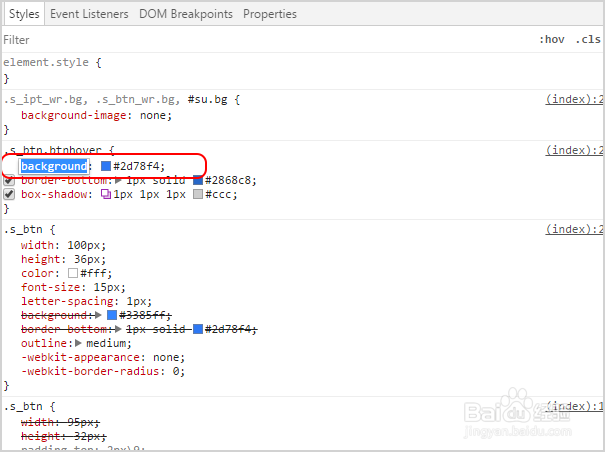Disable the box-shadow property checkbox
Screen dimensions: 605x452
point(10,194)
